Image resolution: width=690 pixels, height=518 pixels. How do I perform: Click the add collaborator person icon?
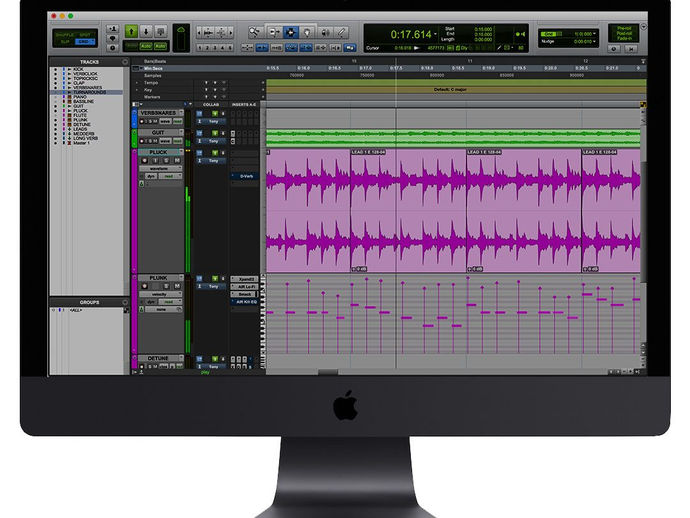click(x=113, y=29)
